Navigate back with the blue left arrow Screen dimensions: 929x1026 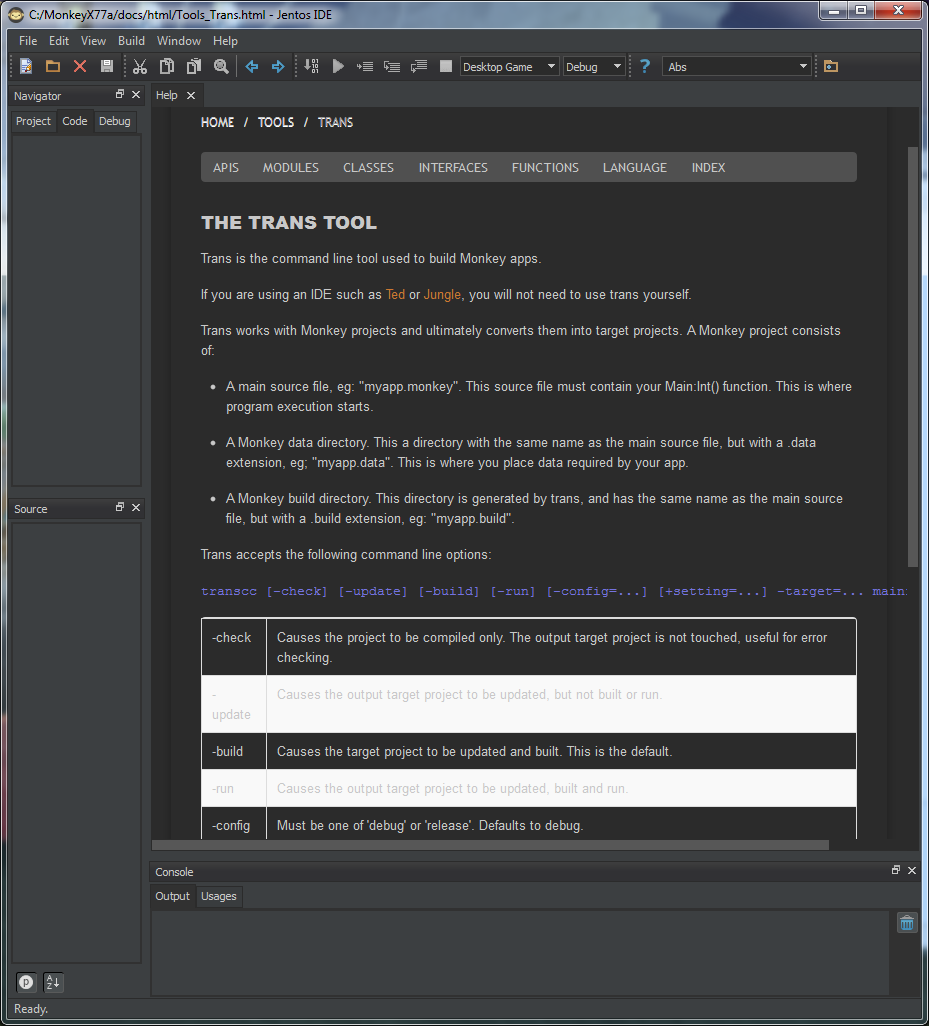[251, 67]
